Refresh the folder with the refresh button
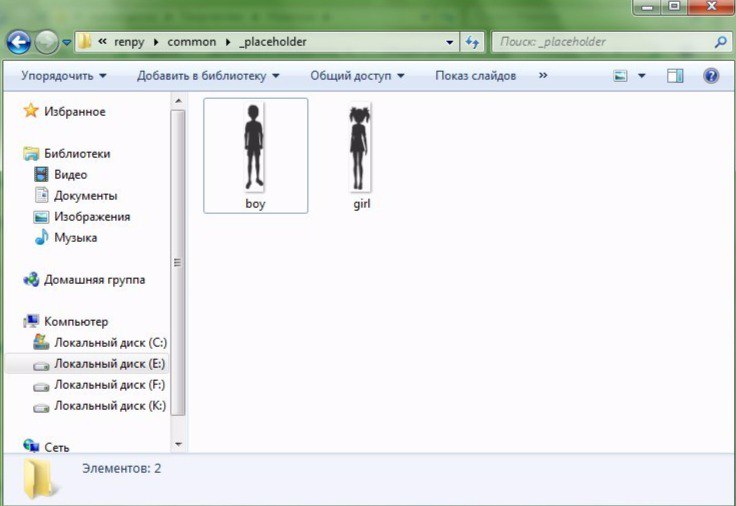The width and height of the screenshot is (736, 506). (472, 42)
